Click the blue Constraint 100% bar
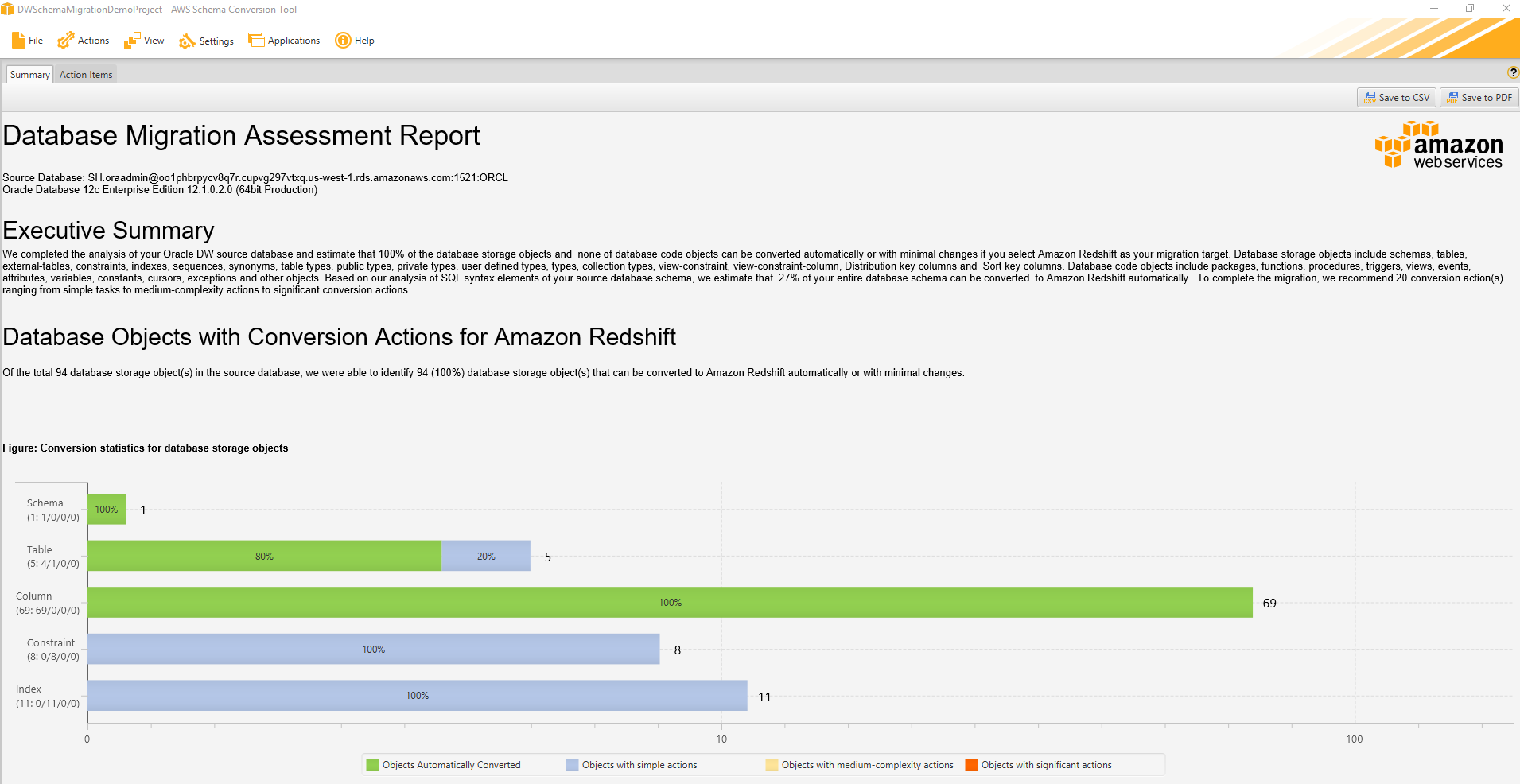The height and width of the screenshot is (784, 1520). (374, 649)
